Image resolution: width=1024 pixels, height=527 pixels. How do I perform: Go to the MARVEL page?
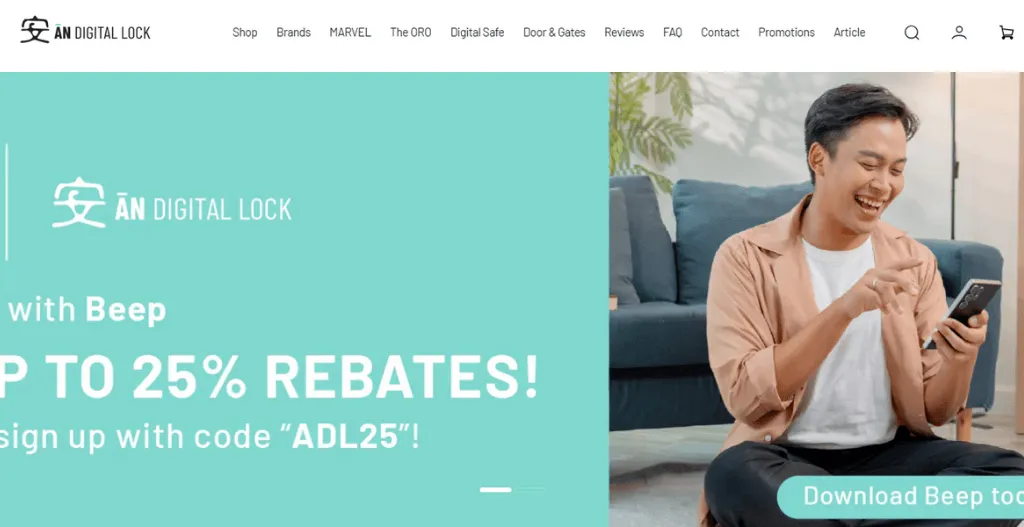(x=350, y=32)
